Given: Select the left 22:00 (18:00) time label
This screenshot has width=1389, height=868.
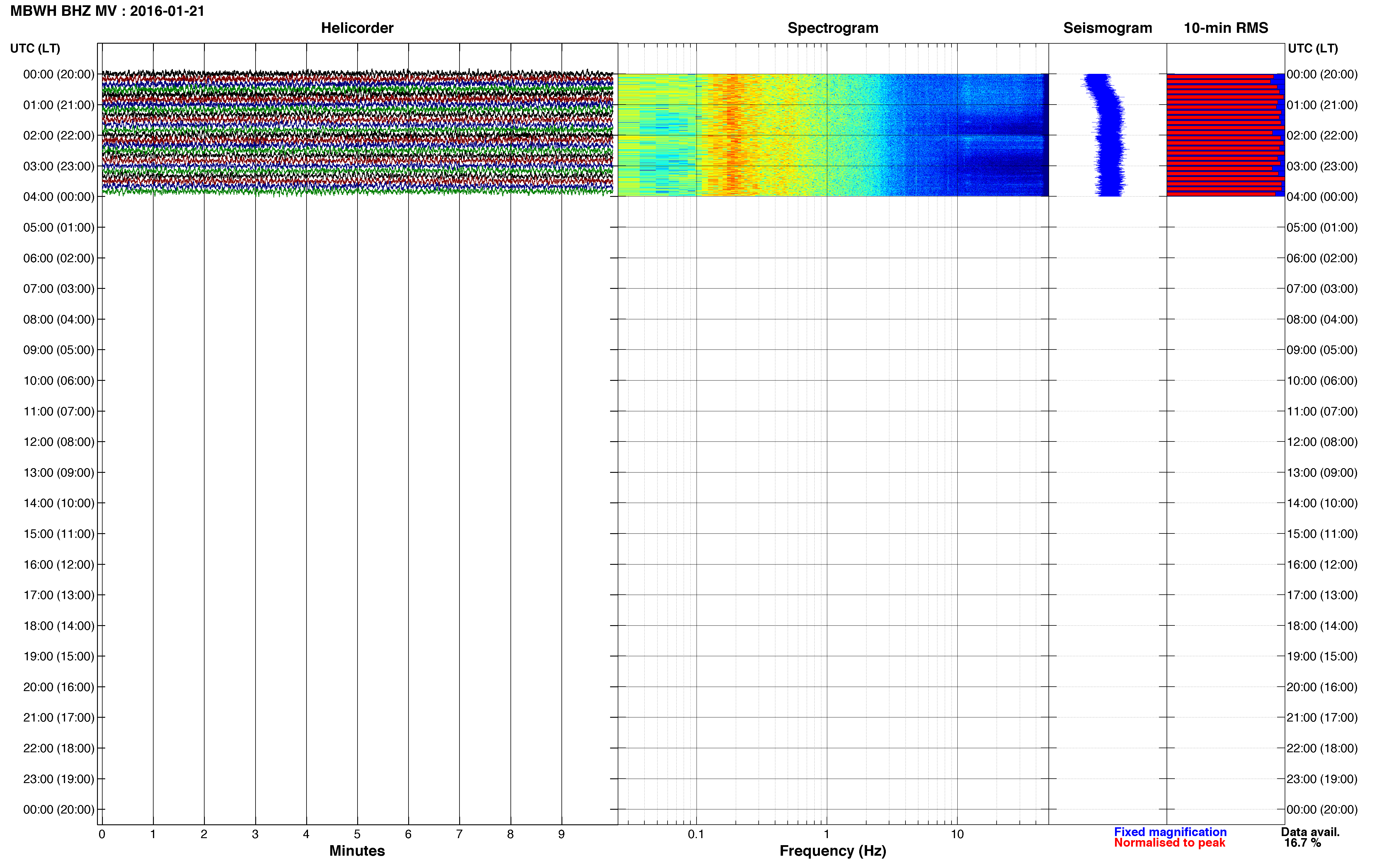Looking at the screenshot, I should click(x=59, y=748).
